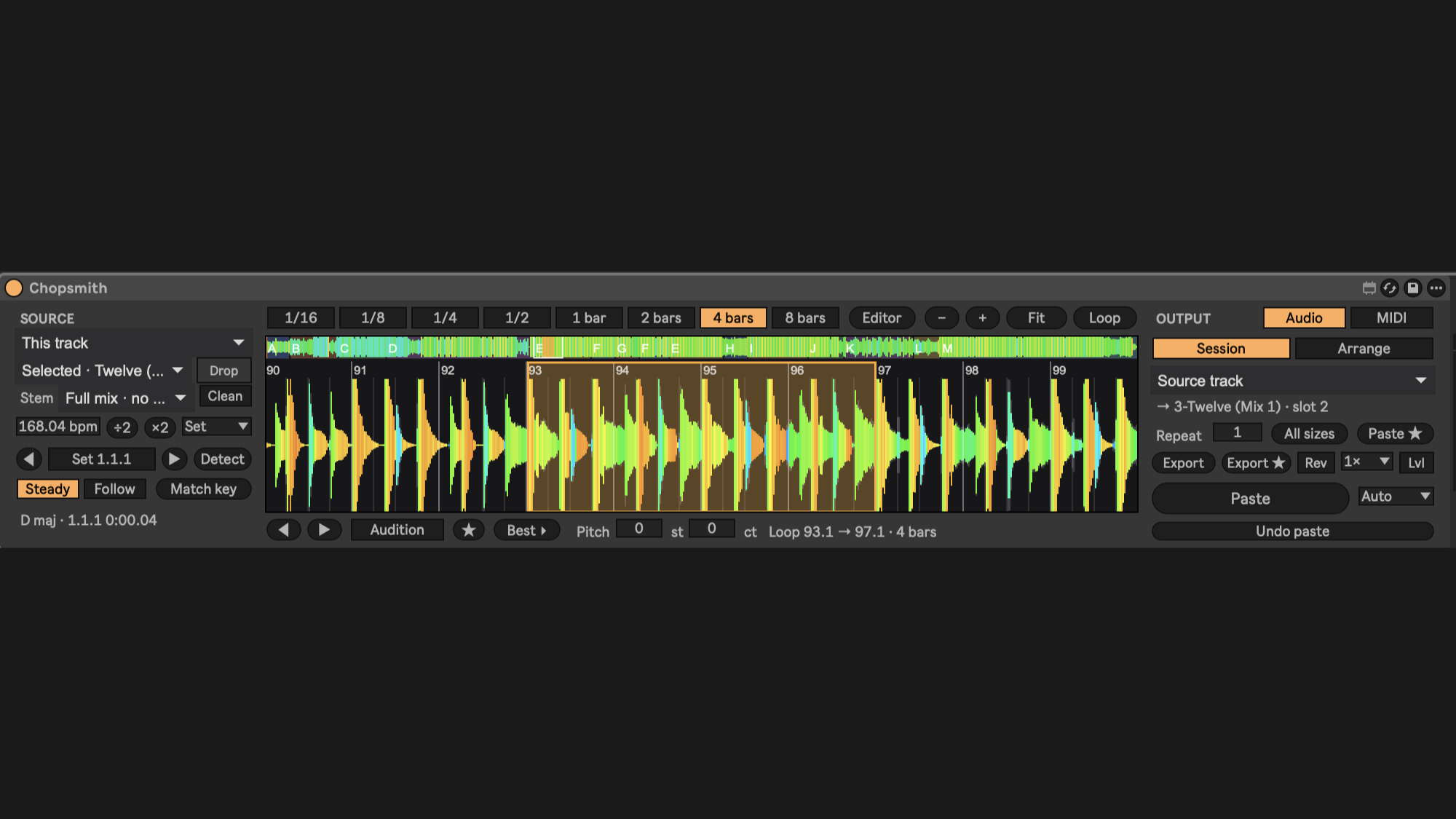The width and height of the screenshot is (1456, 819).
Task: Click the Drop button
Action: point(223,371)
